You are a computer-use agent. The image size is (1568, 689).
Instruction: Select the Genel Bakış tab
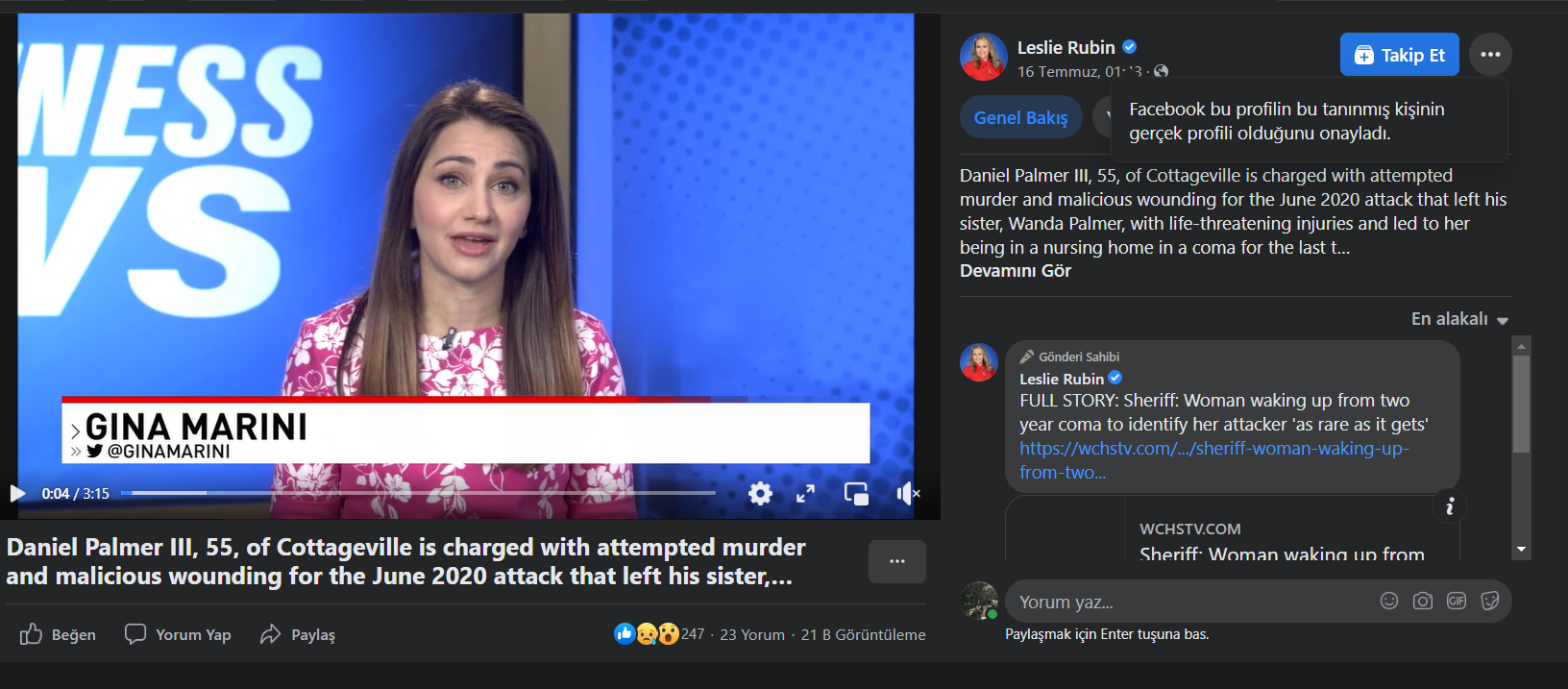pos(1020,117)
